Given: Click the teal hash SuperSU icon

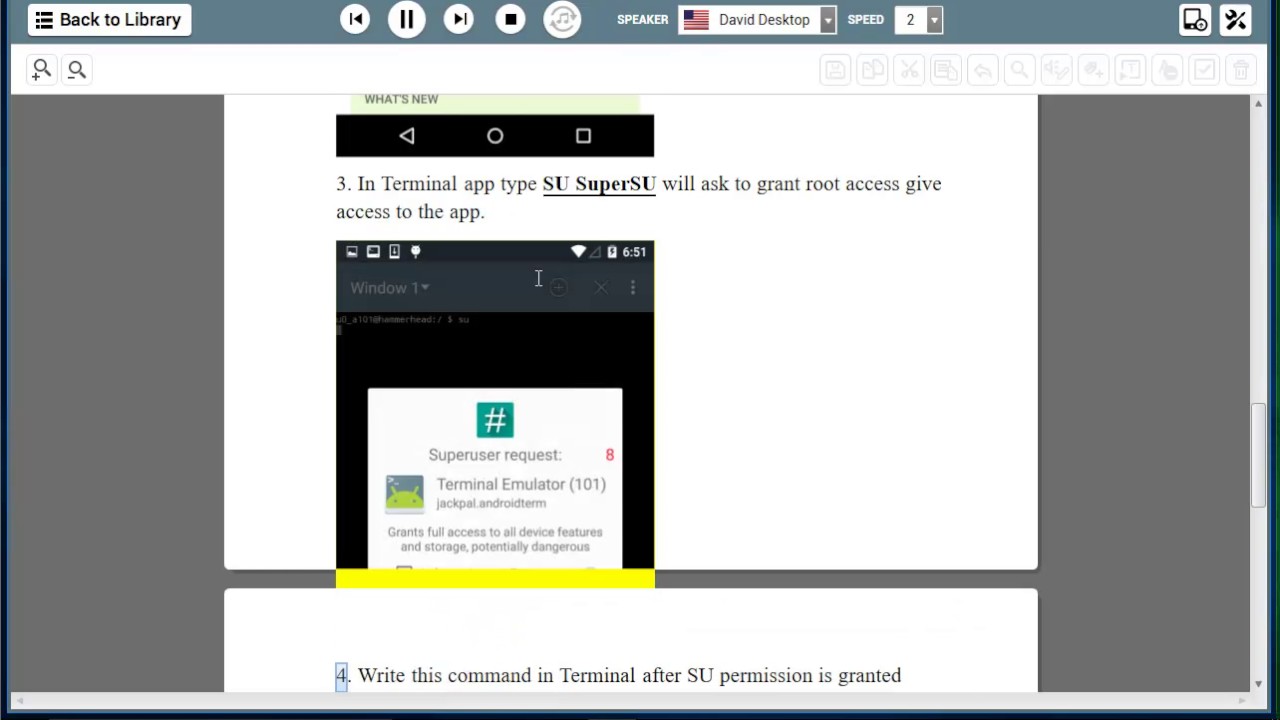Looking at the screenshot, I should 495,420.
